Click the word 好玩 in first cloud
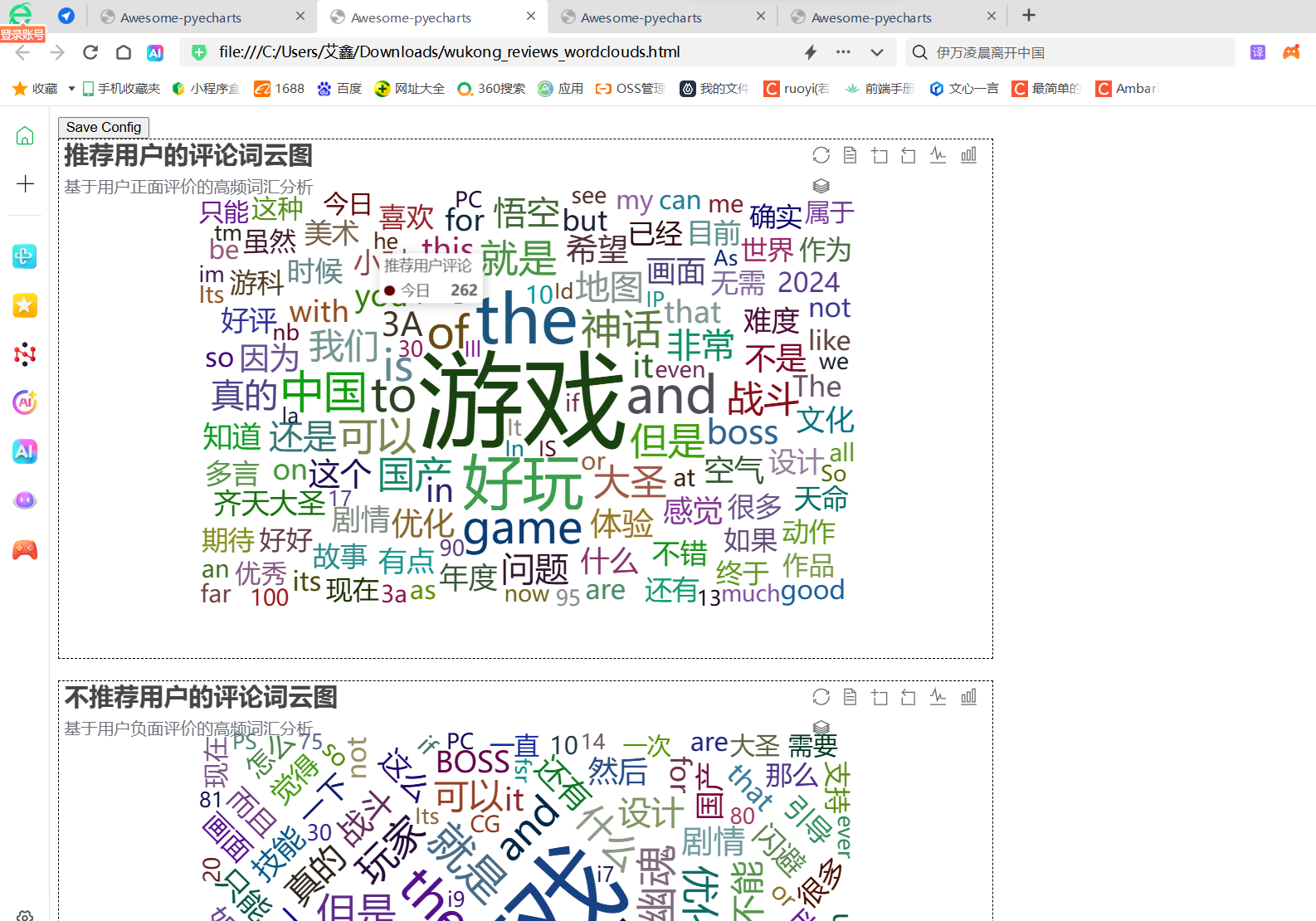The width and height of the screenshot is (1316, 921). (523, 484)
